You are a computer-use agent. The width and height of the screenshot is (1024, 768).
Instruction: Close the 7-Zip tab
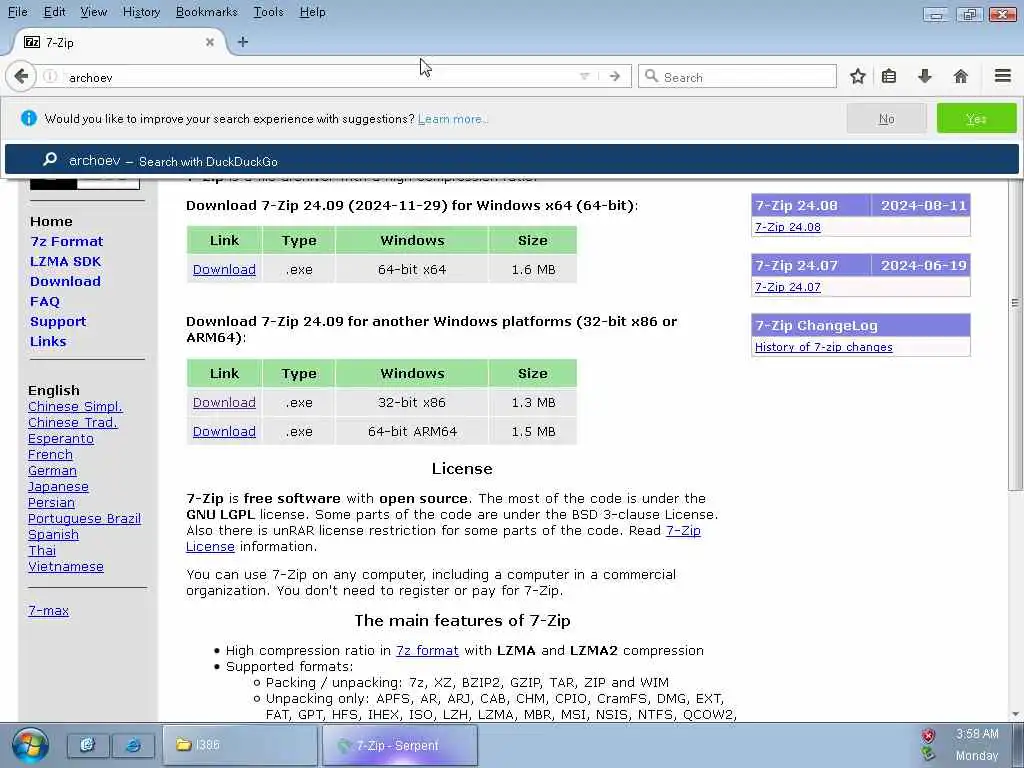click(210, 42)
